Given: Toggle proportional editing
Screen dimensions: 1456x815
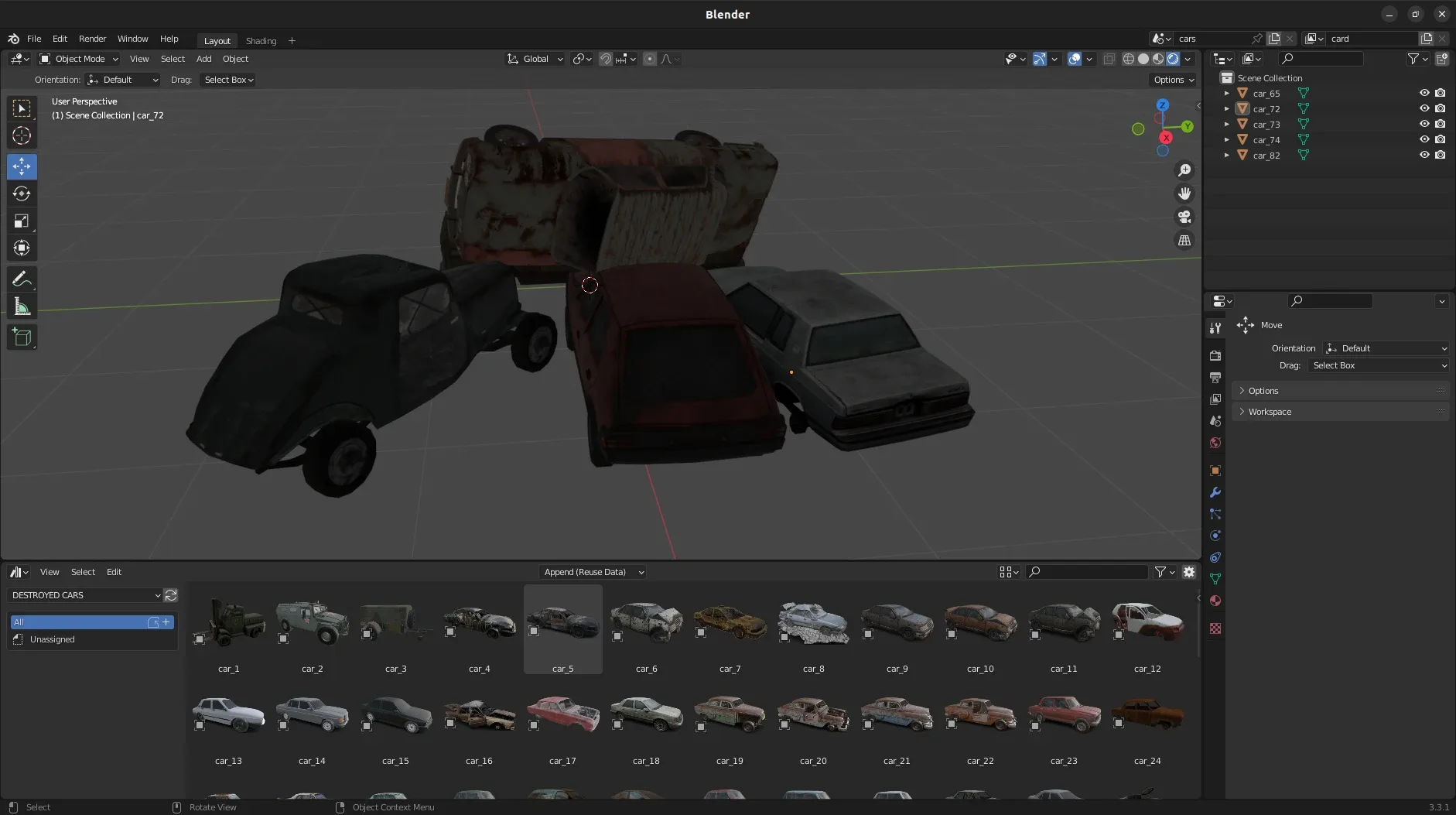Looking at the screenshot, I should [650, 59].
